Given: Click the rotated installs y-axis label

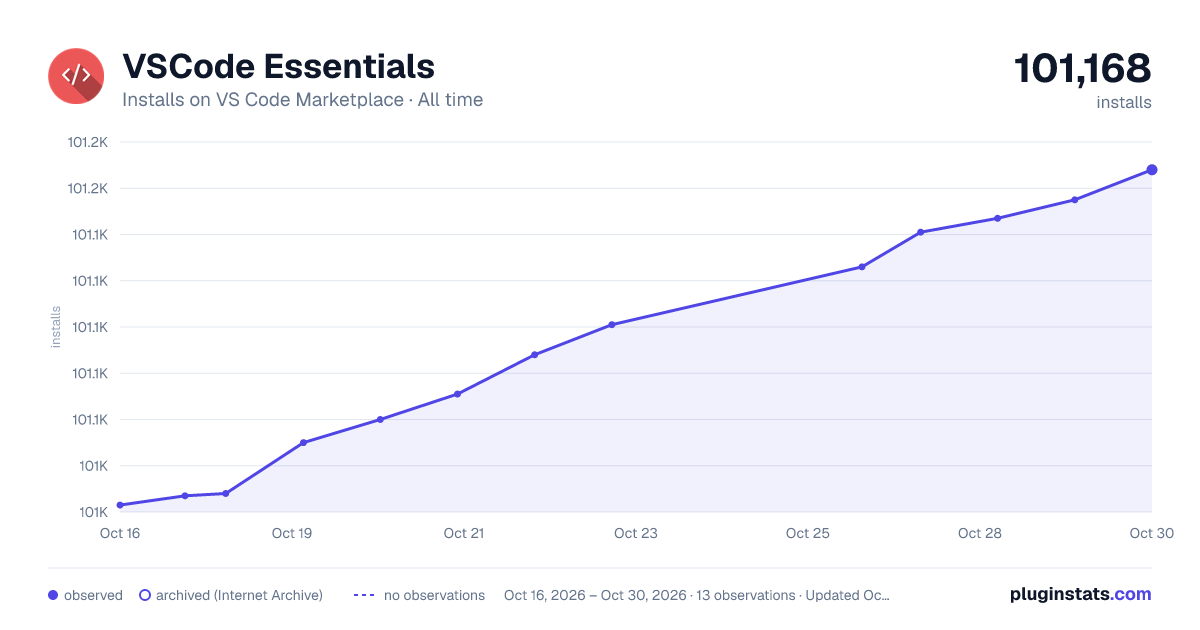Looking at the screenshot, I should pyautogui.click(x=56, y=327).
